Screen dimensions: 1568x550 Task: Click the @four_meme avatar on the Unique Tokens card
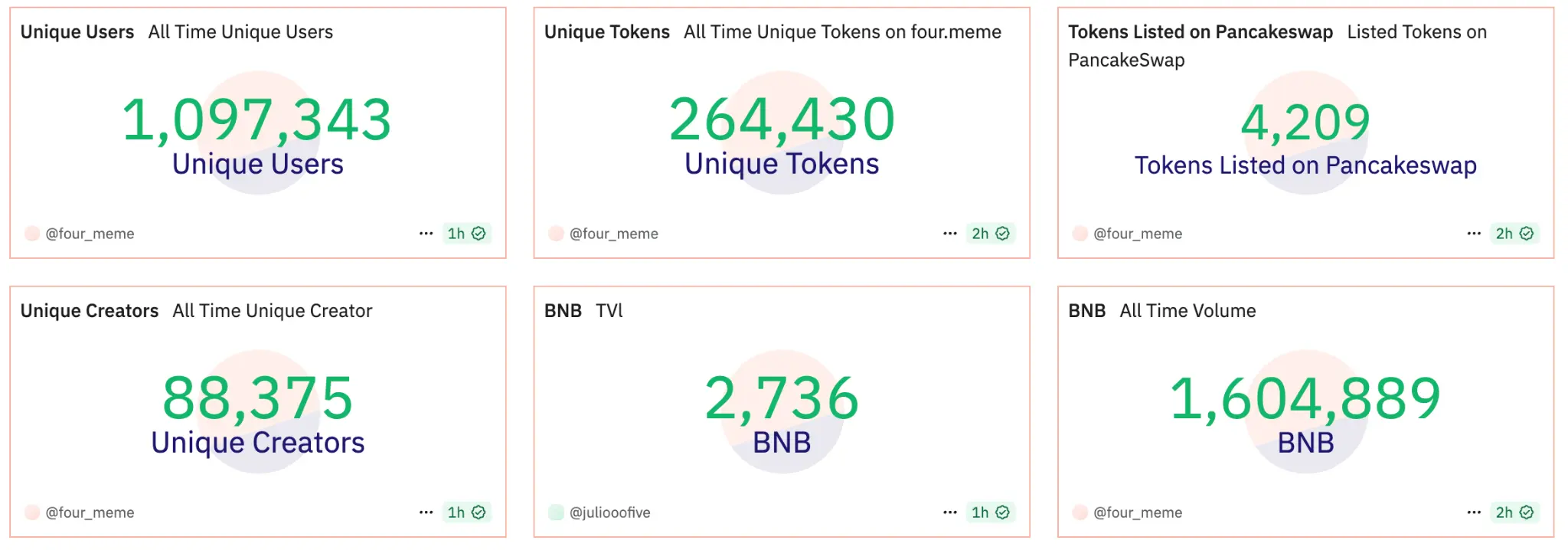point(555,233)
